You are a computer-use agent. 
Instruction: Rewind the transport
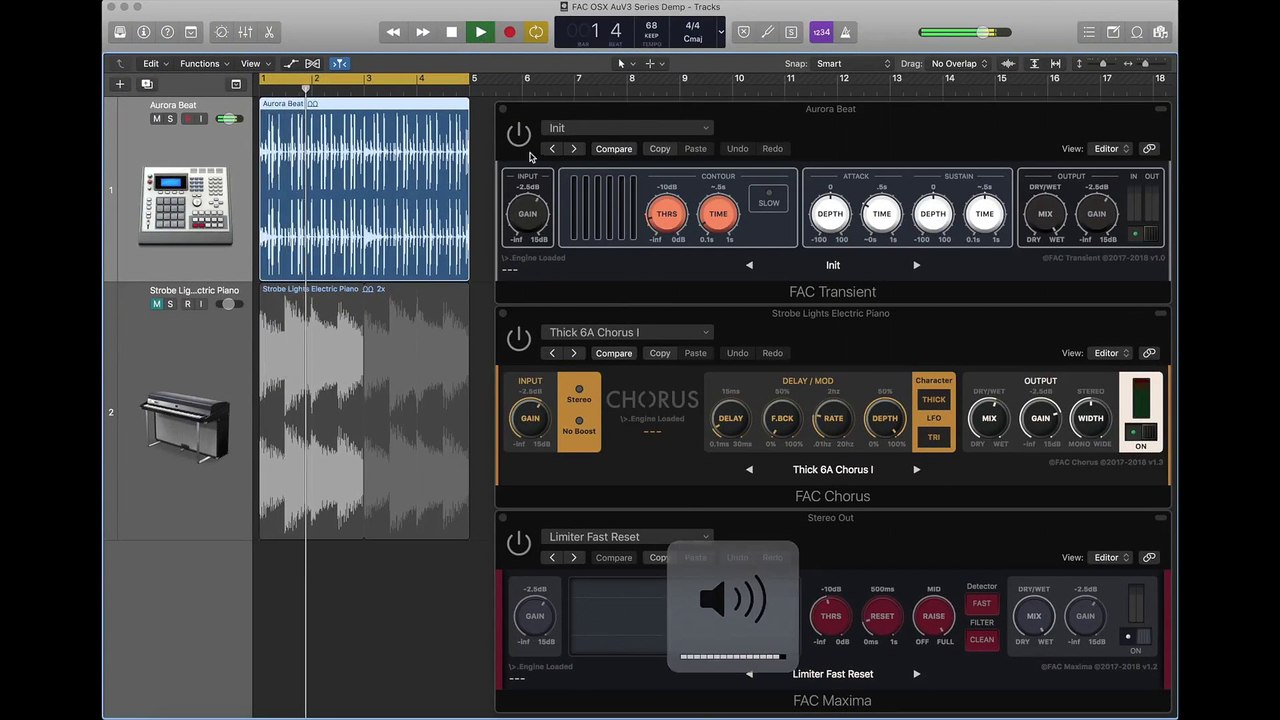(393, 32)
